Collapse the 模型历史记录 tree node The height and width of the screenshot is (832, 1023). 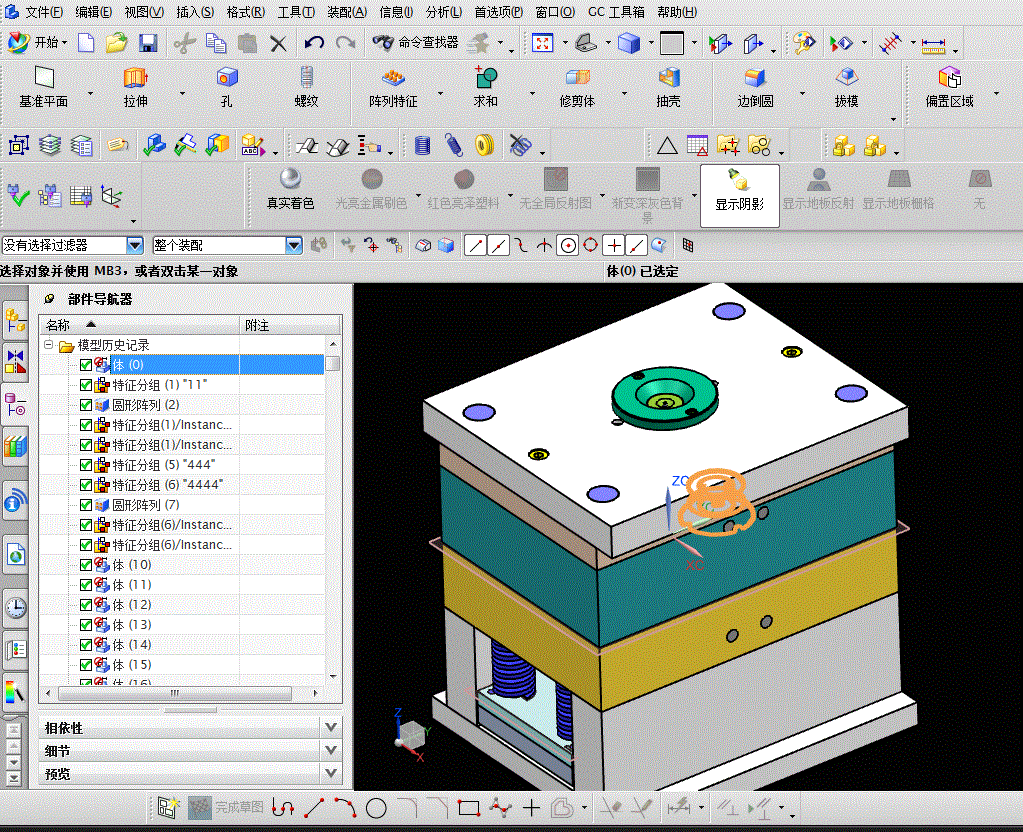click(x=48, y=345)
